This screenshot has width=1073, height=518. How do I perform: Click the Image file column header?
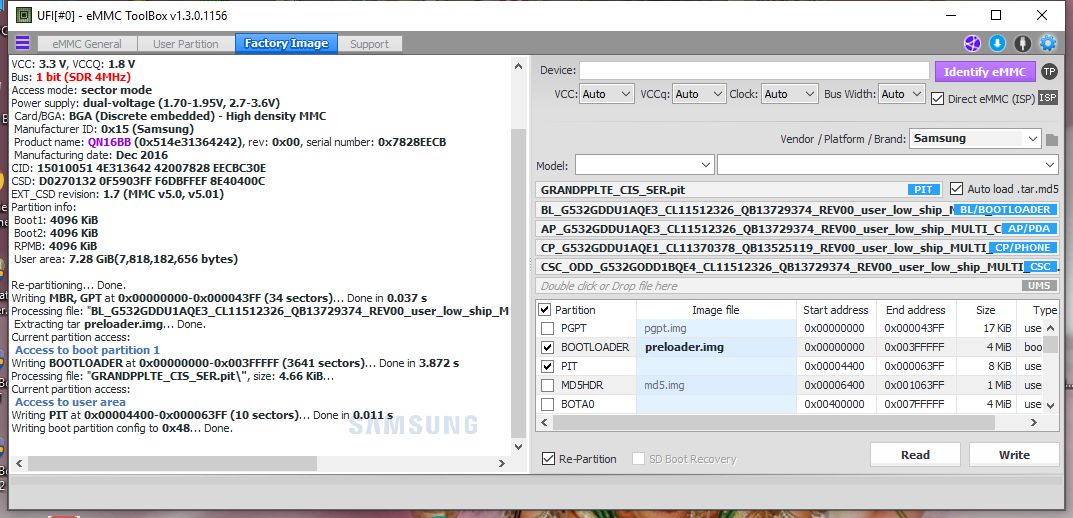click(x=716, y=310)
